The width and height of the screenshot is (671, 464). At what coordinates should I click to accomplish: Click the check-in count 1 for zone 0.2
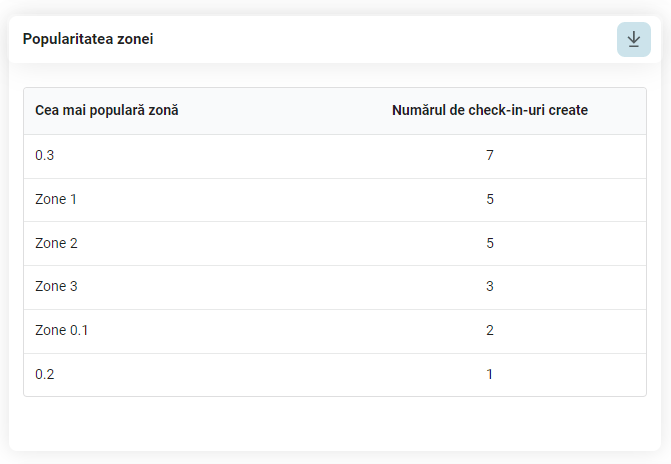(490, 374)
